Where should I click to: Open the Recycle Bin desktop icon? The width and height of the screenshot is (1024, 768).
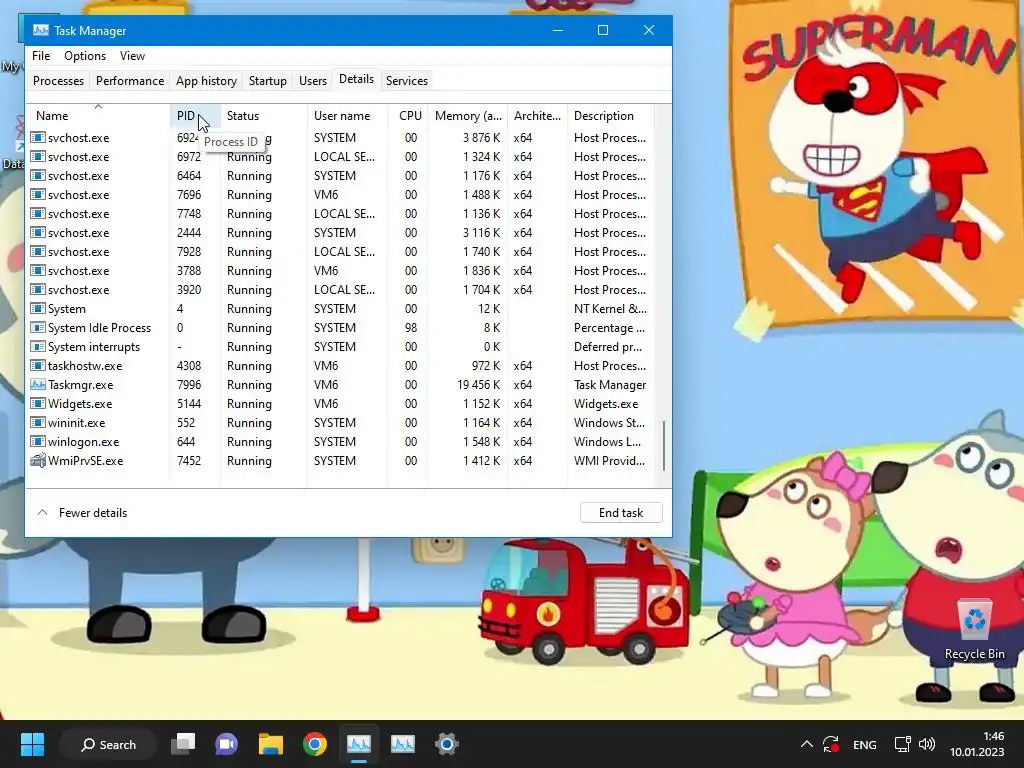click(x=974, y=630)
